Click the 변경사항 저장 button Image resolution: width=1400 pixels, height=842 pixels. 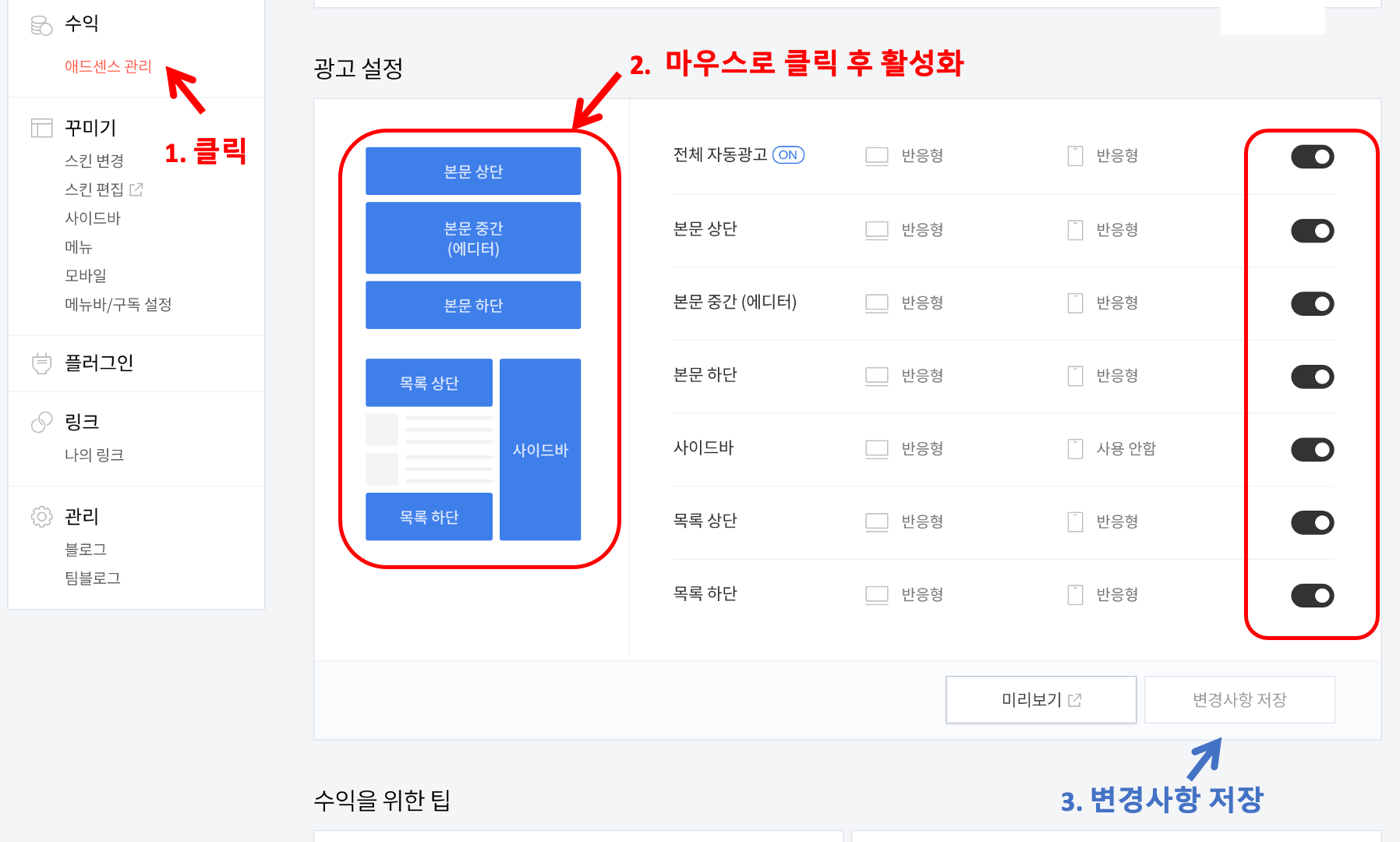(x=1239, y=699)
